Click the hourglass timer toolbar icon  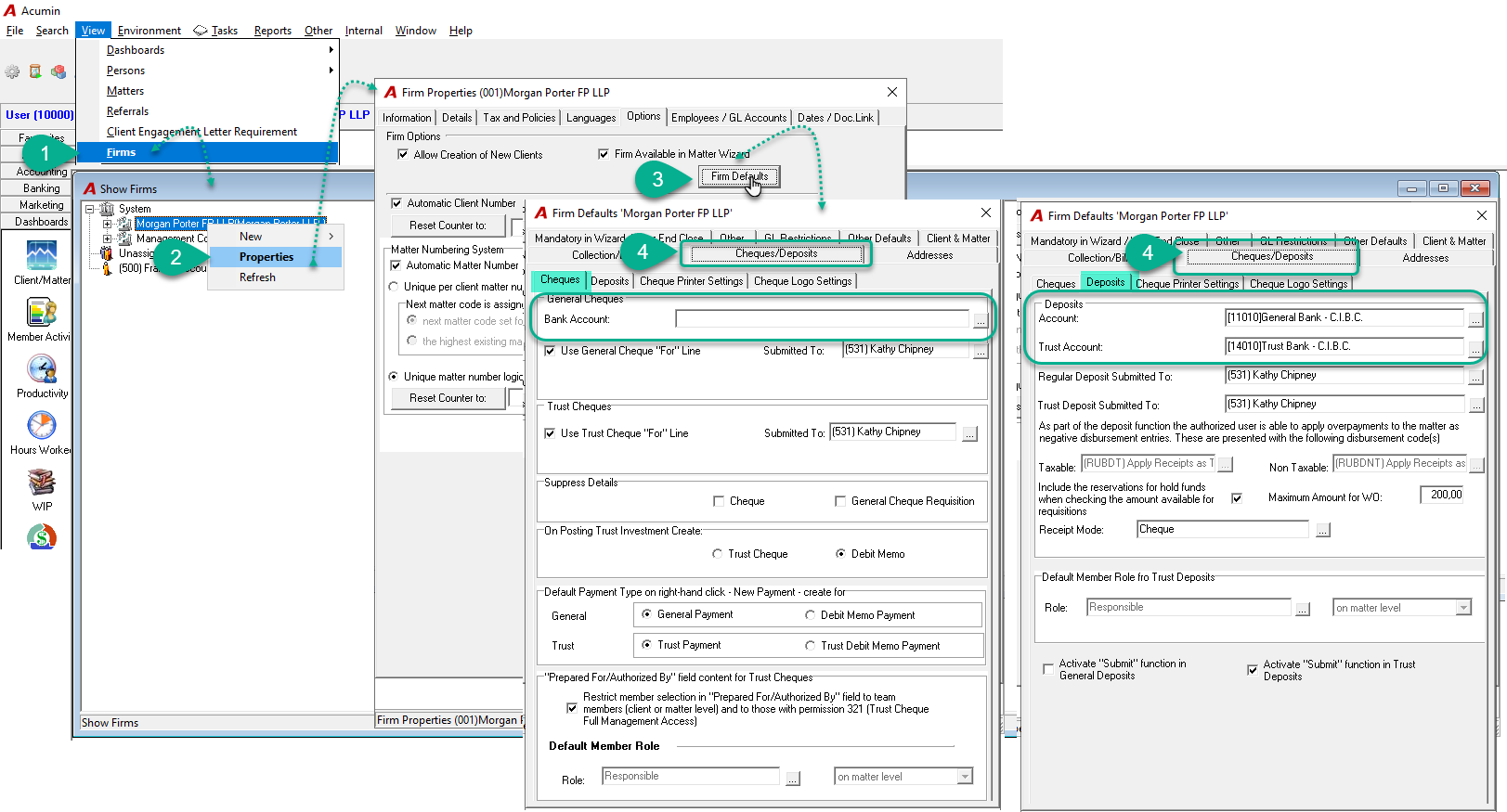[x=35, y=71]
